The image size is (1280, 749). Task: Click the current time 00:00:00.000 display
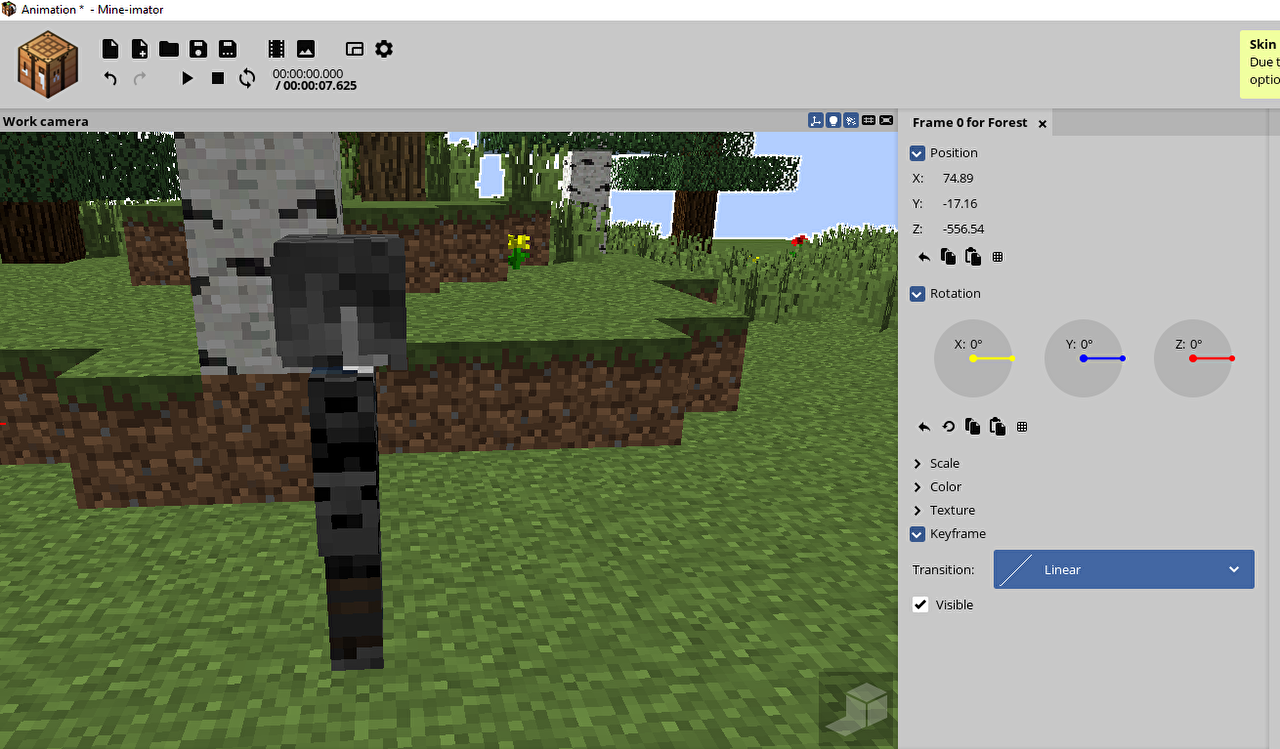pyautogui.click(x=308, y=74)
